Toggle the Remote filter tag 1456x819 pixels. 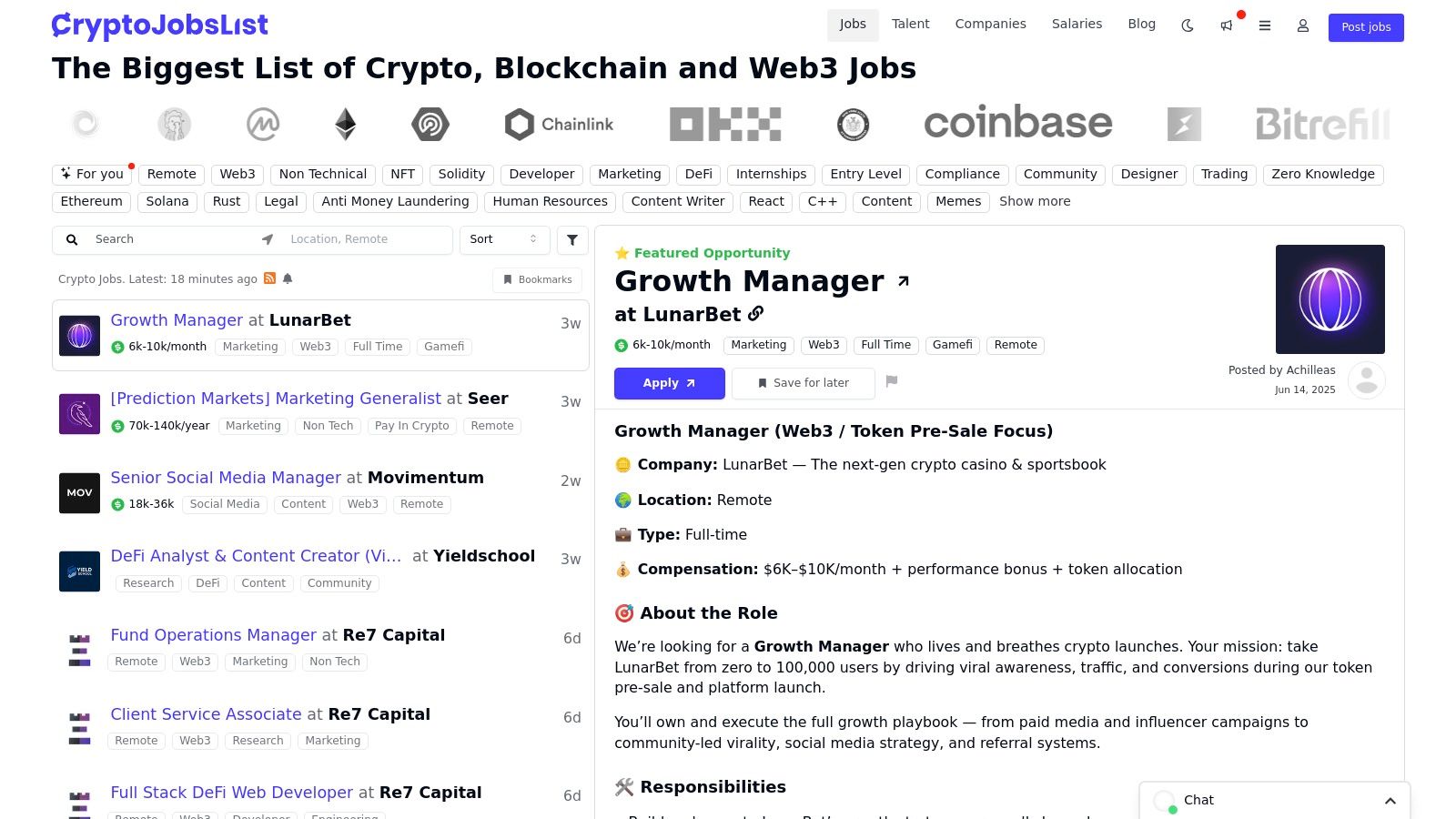(x=171, y=174)
